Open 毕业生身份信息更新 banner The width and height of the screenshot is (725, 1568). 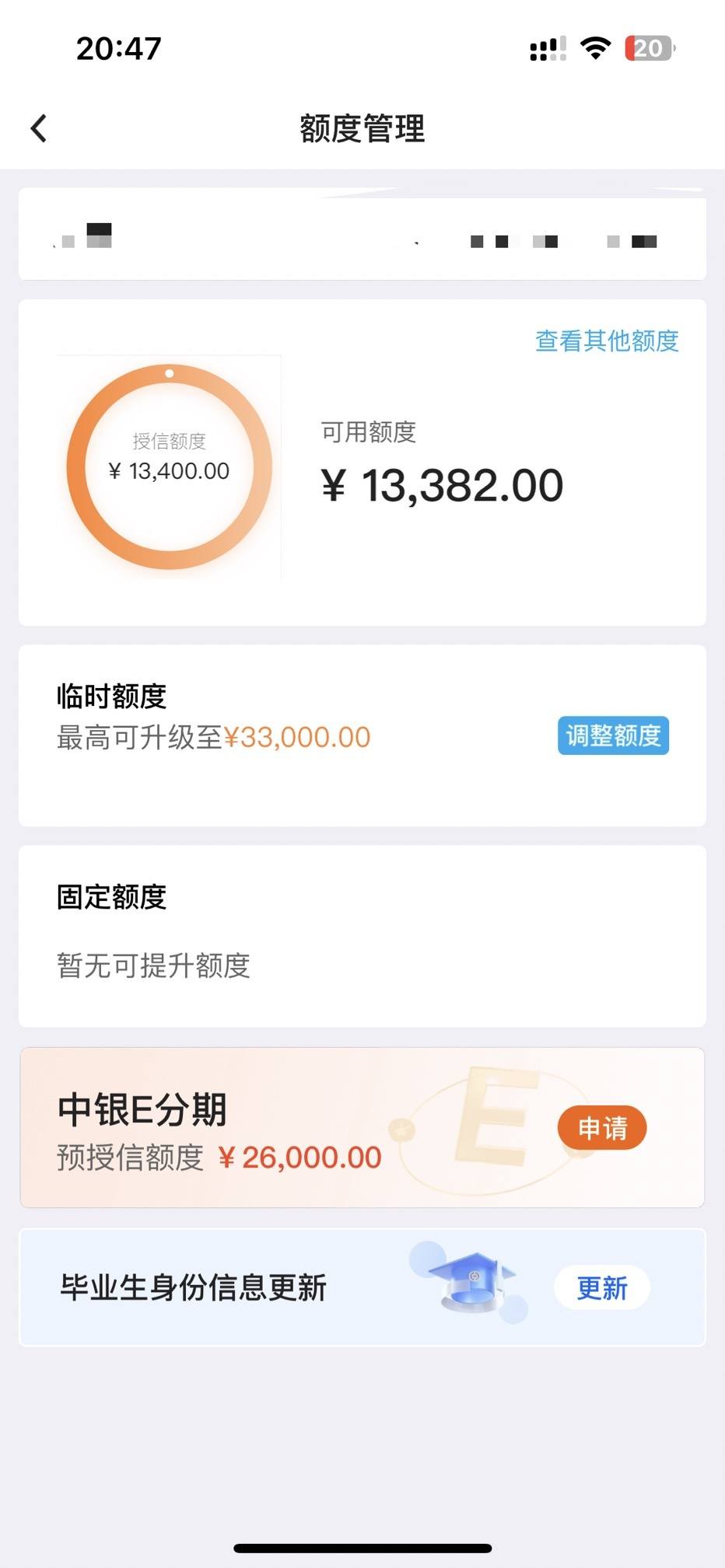point(362,1287)
